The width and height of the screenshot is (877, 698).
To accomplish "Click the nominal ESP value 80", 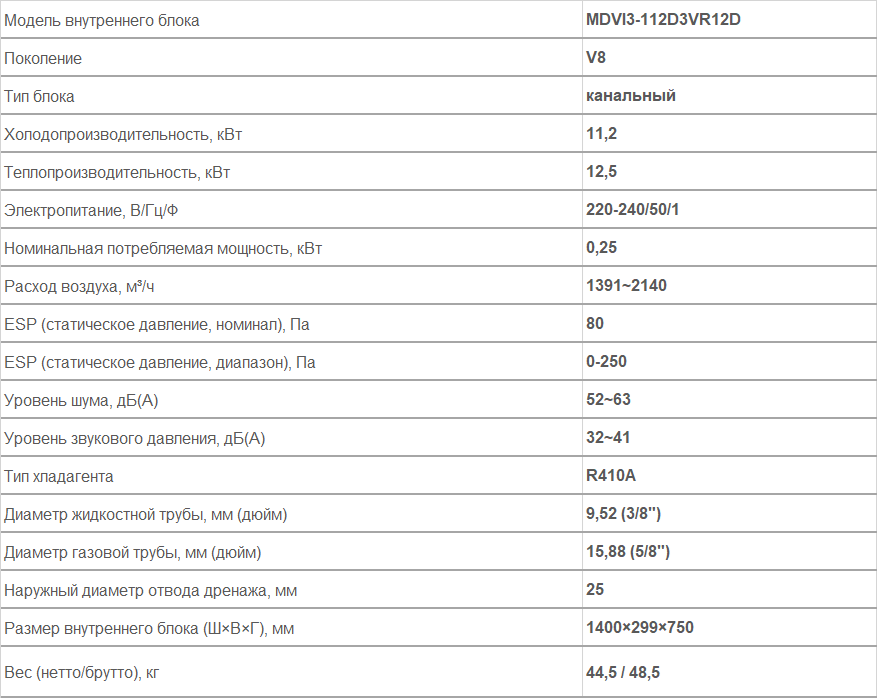I will pos(595,324).
